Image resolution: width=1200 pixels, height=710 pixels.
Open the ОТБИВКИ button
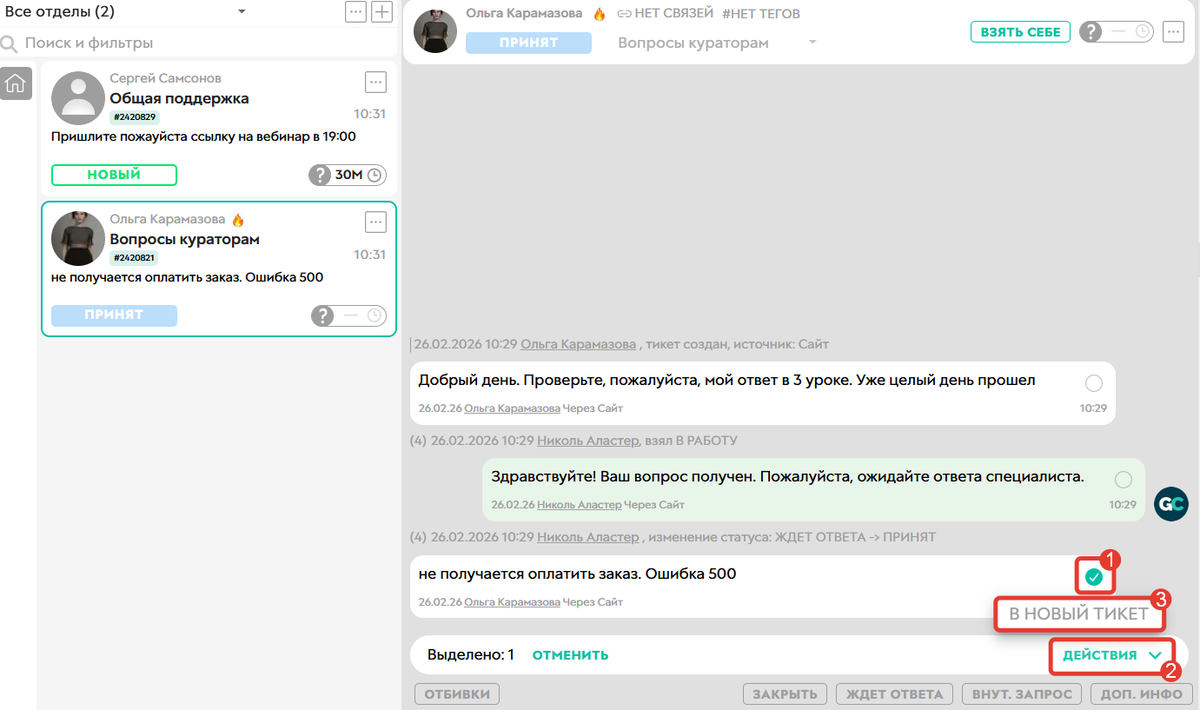457,694
